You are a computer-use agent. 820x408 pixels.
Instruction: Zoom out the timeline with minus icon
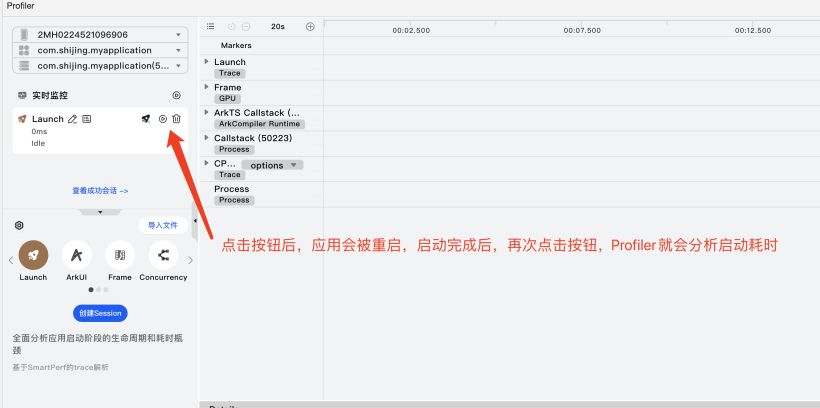pos(246,27)
